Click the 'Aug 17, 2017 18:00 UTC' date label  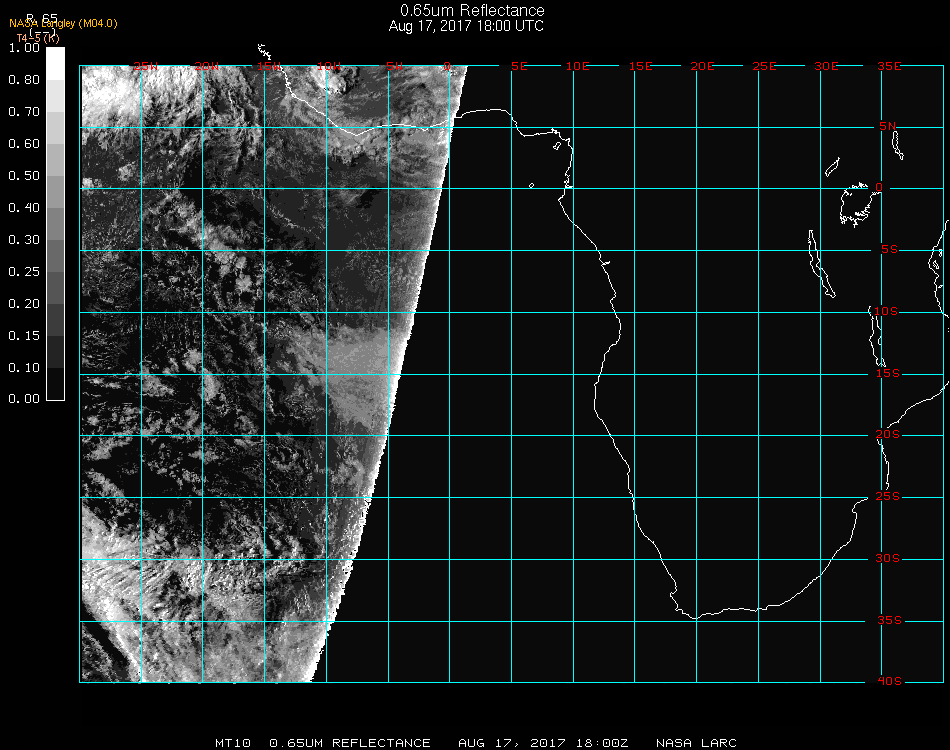click(466, 26)
